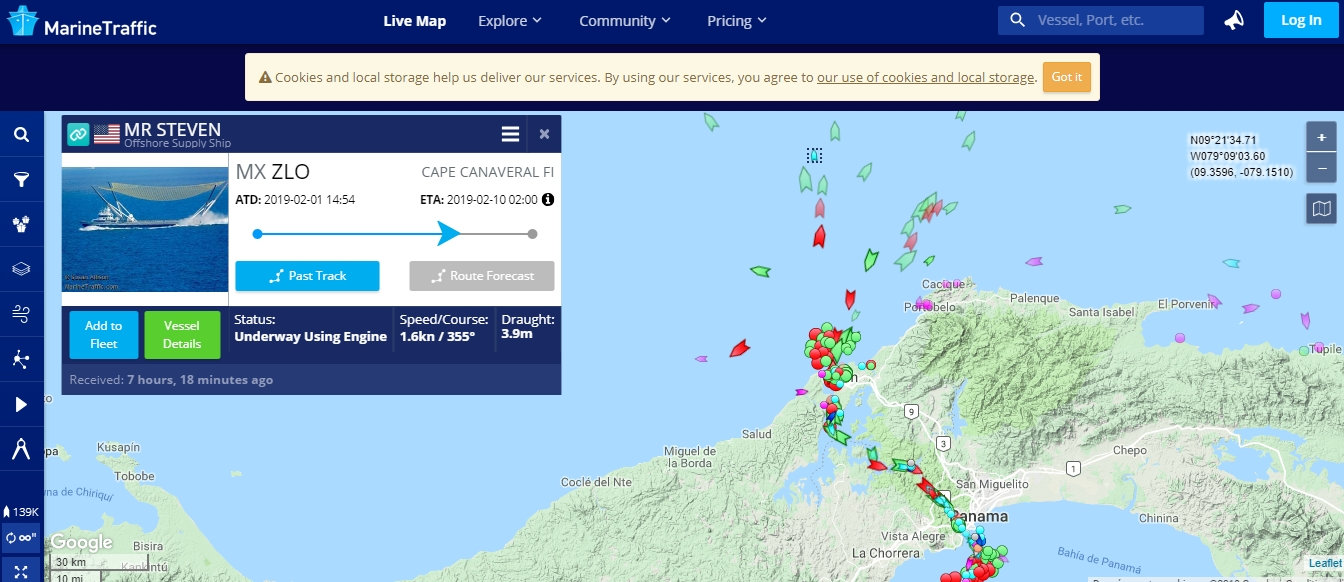This screenshot has height=582, width=1344.
Task: Click the US flag icon in vessel popup
Action: click(x=107, y=134)
